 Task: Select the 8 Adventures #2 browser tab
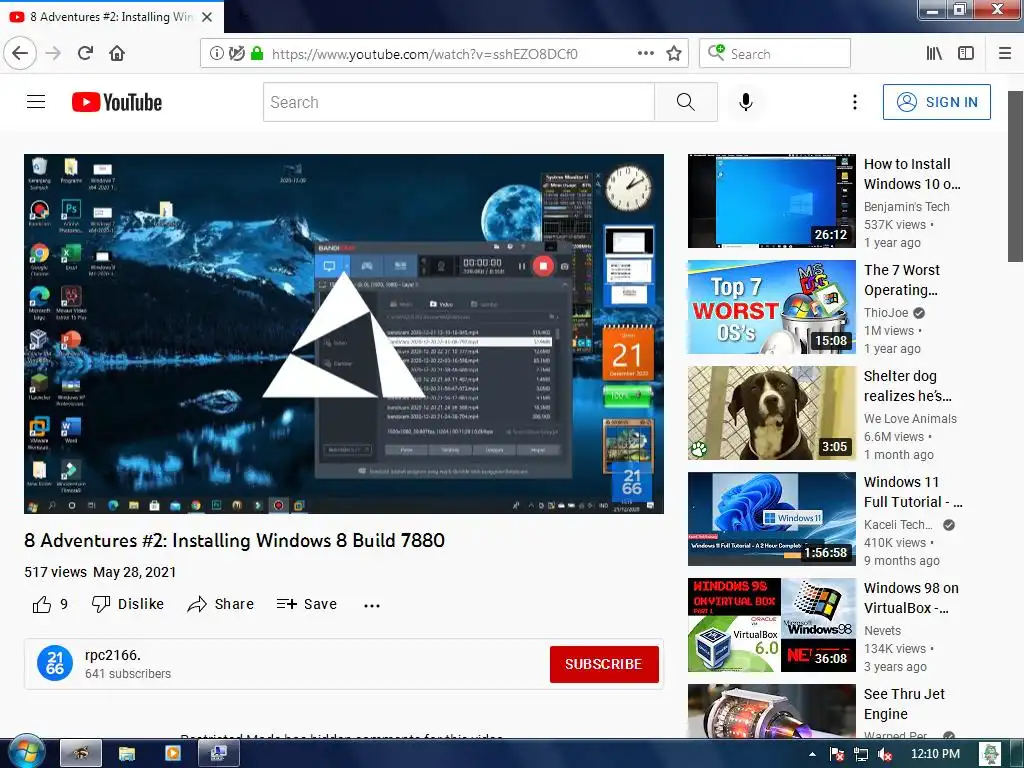coord(111,17)
